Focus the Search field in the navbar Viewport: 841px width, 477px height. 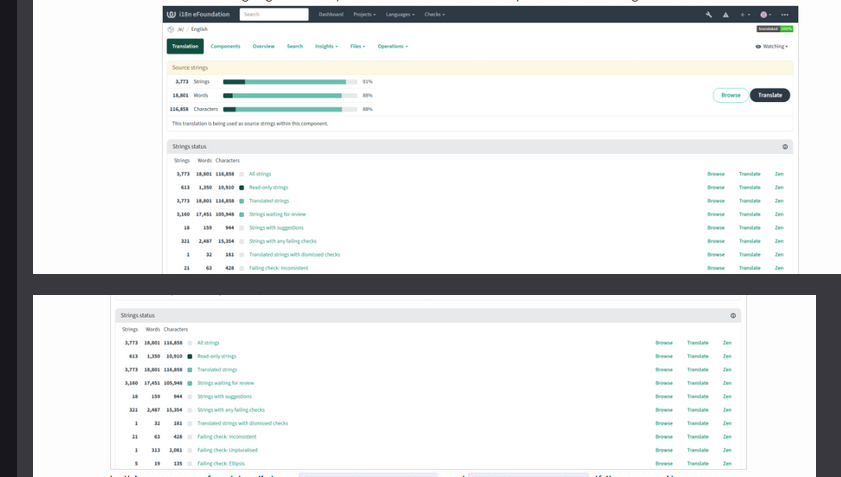tap(274, 15)
